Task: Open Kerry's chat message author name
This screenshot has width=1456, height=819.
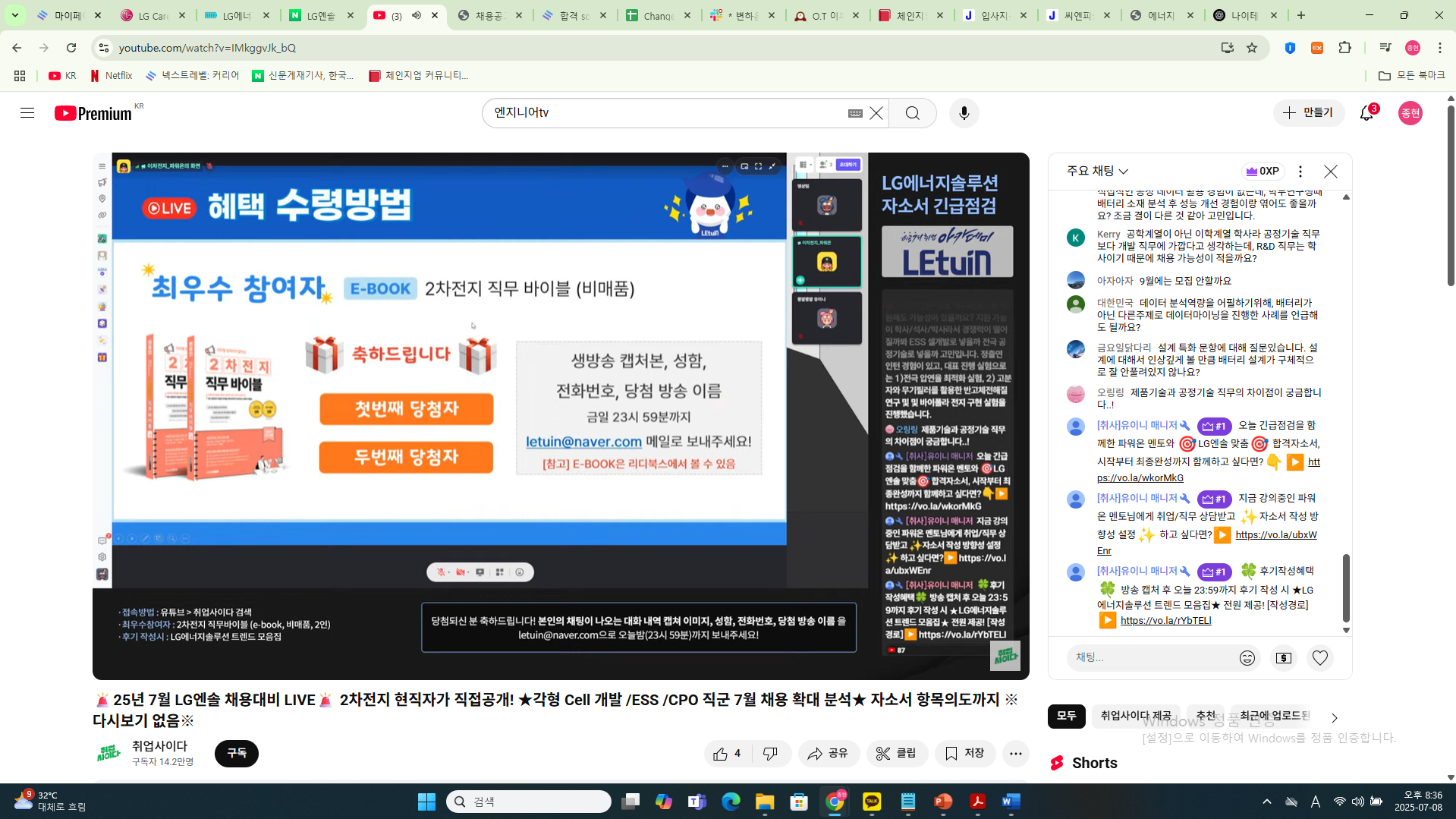Action: (x=1109, y=235)
